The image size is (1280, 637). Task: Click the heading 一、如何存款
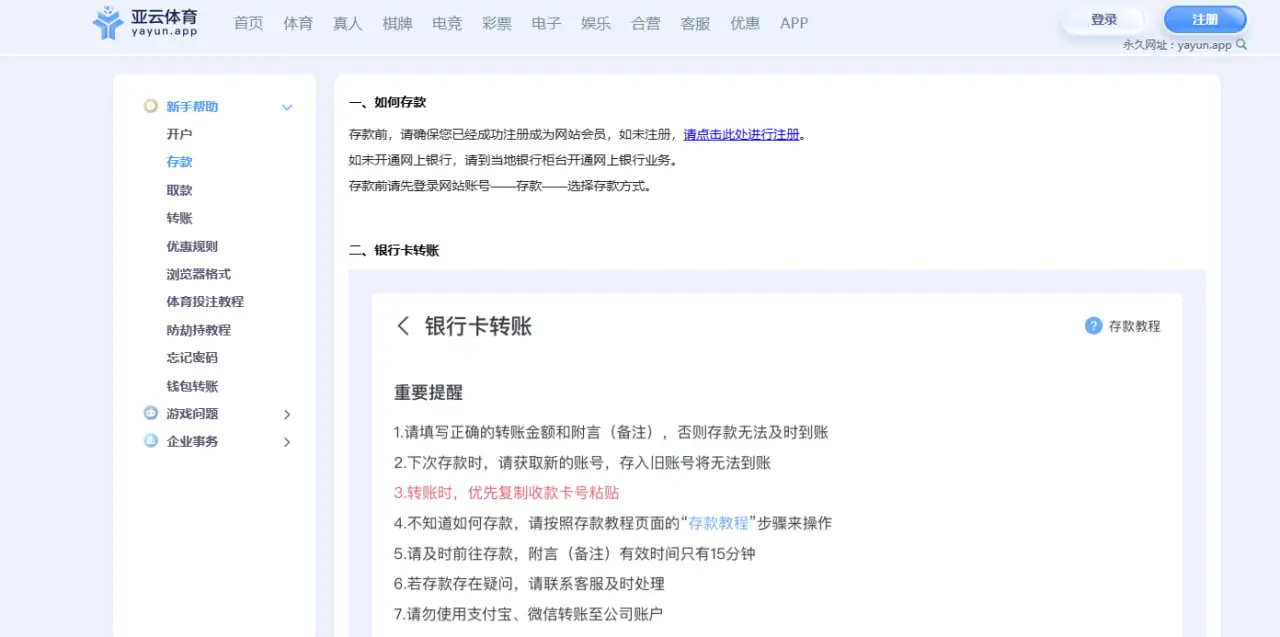387,102
